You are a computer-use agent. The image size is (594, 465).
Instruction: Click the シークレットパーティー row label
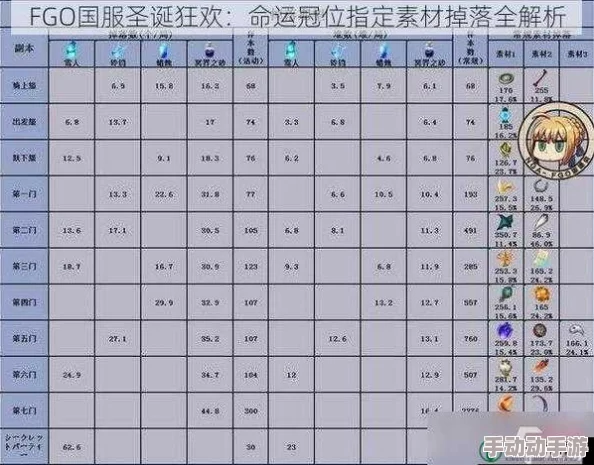point(24,445)
